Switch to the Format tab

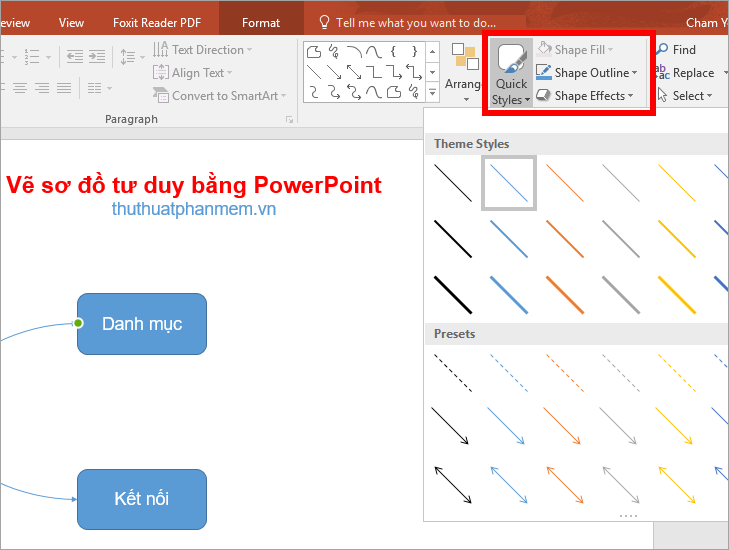point(261,22)
